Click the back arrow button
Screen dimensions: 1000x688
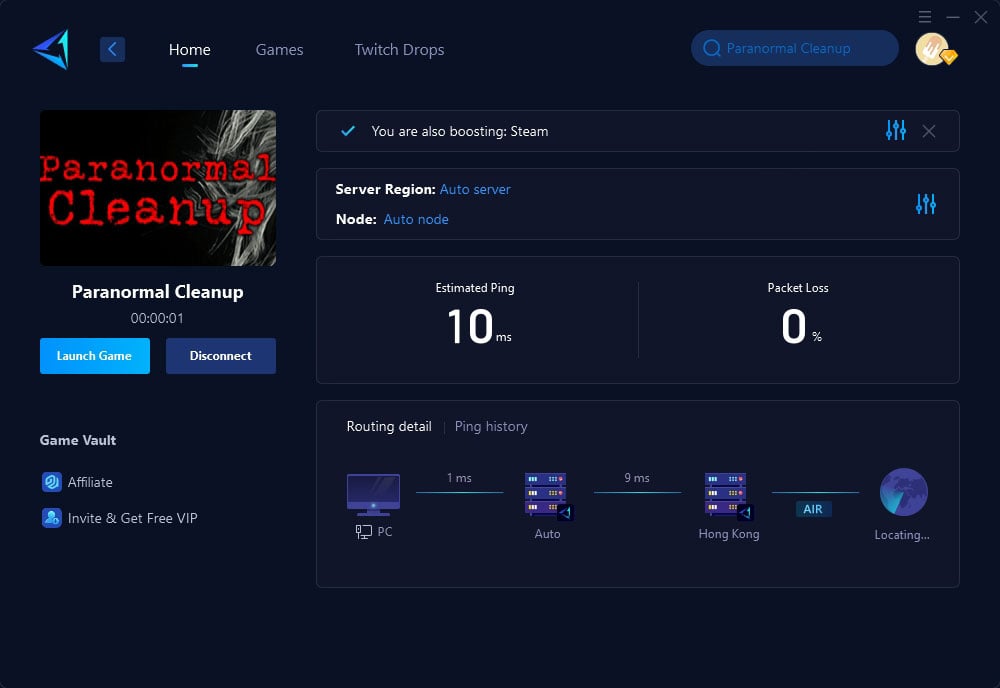[x=112, y=49]
